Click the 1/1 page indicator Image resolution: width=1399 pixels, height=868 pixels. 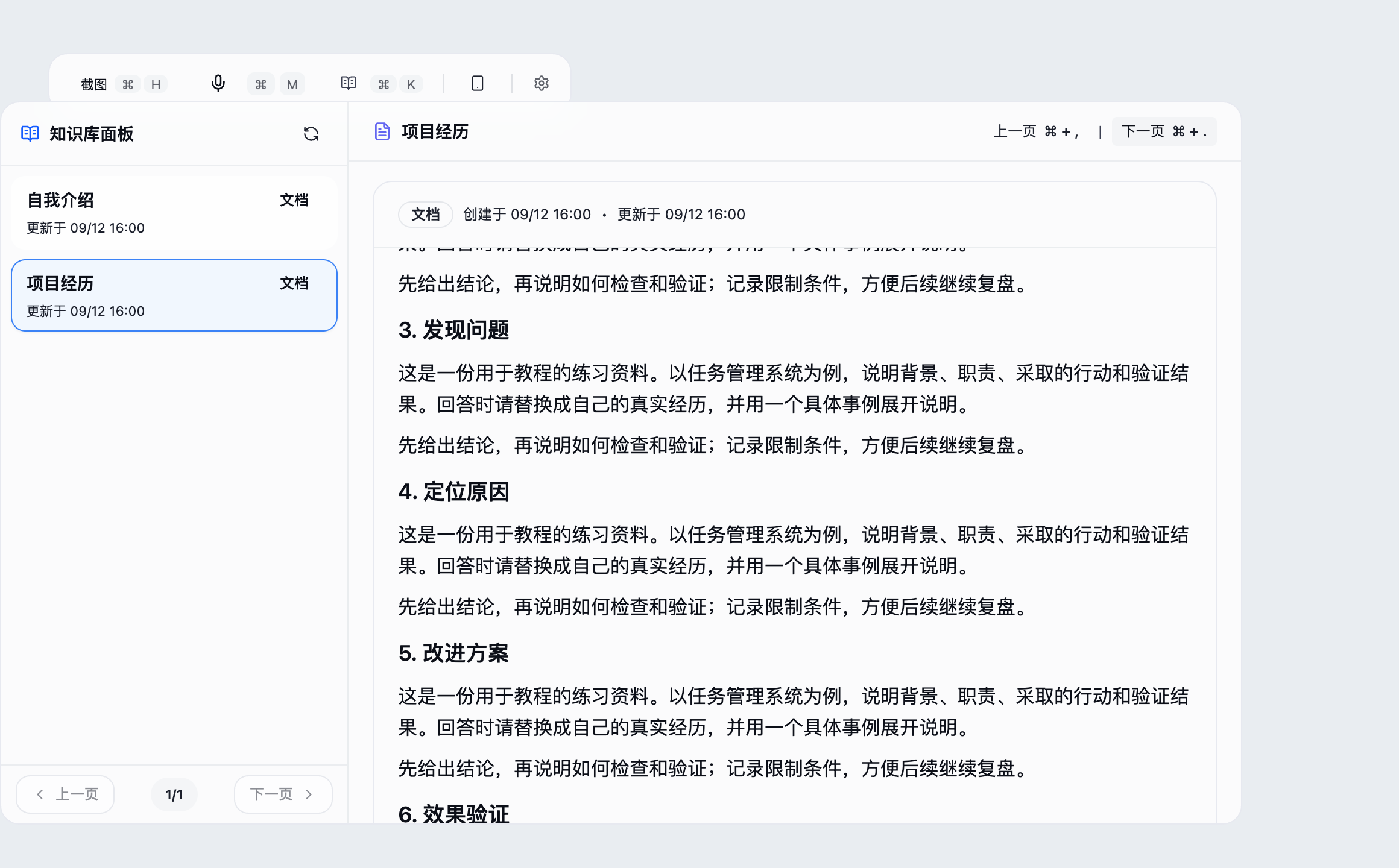174,794
